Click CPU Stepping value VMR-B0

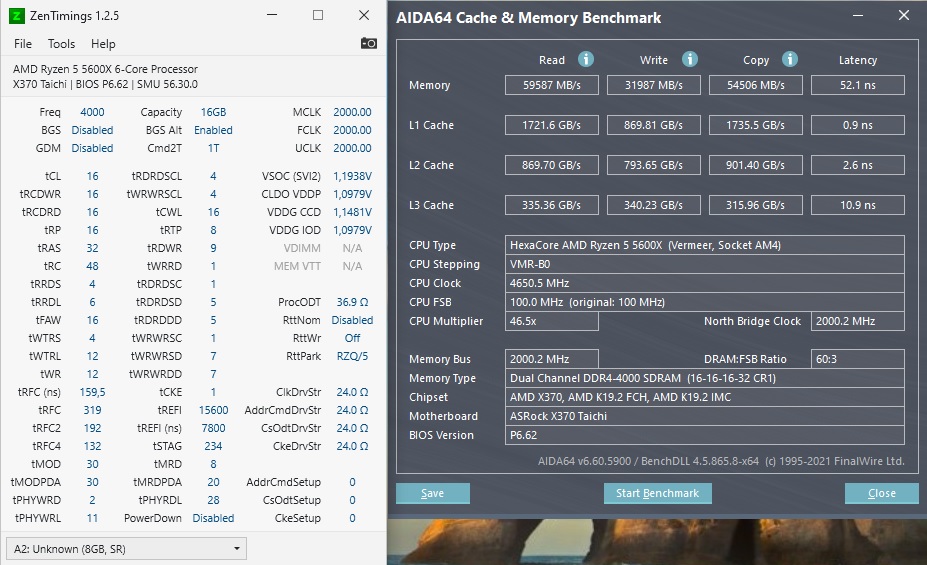point(705,264)
